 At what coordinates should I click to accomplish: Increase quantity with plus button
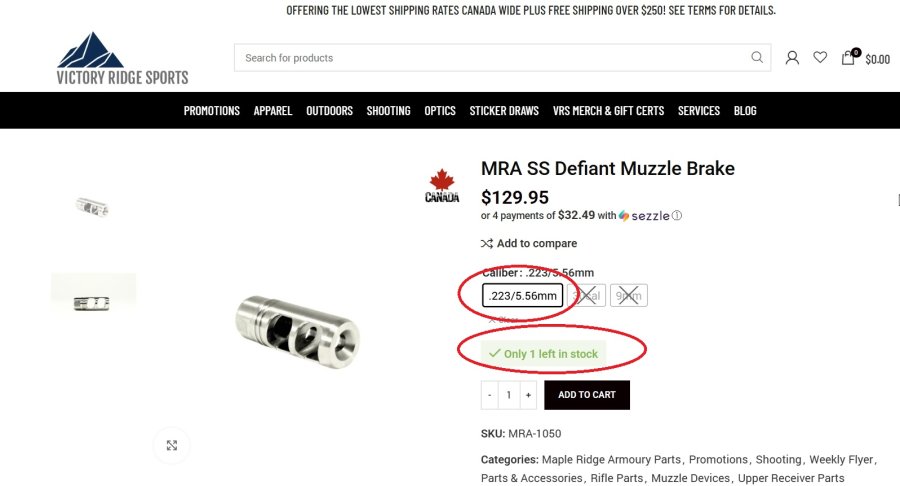[528, 395]
